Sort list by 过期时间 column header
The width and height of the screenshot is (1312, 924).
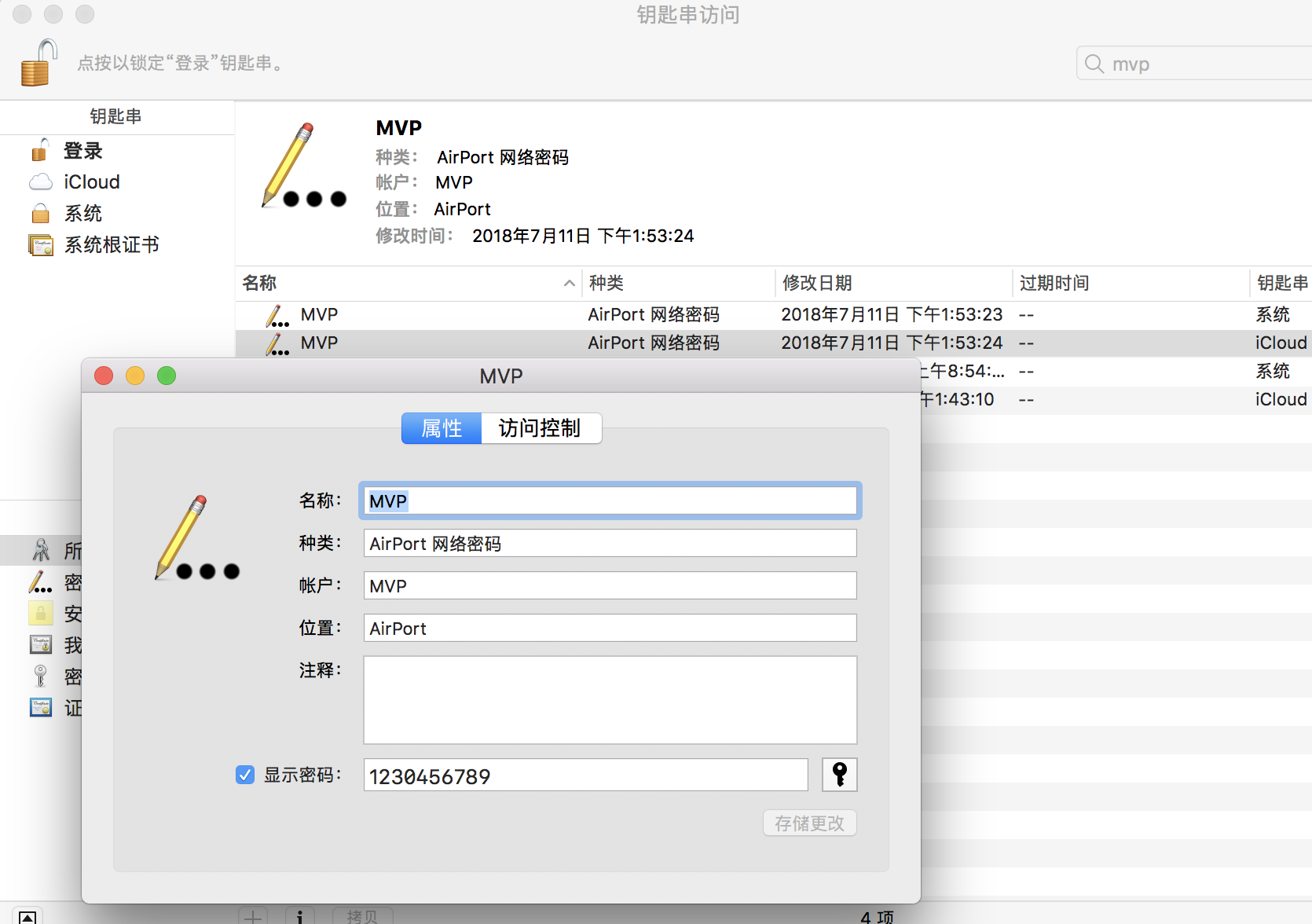(x=1054, y=283)
